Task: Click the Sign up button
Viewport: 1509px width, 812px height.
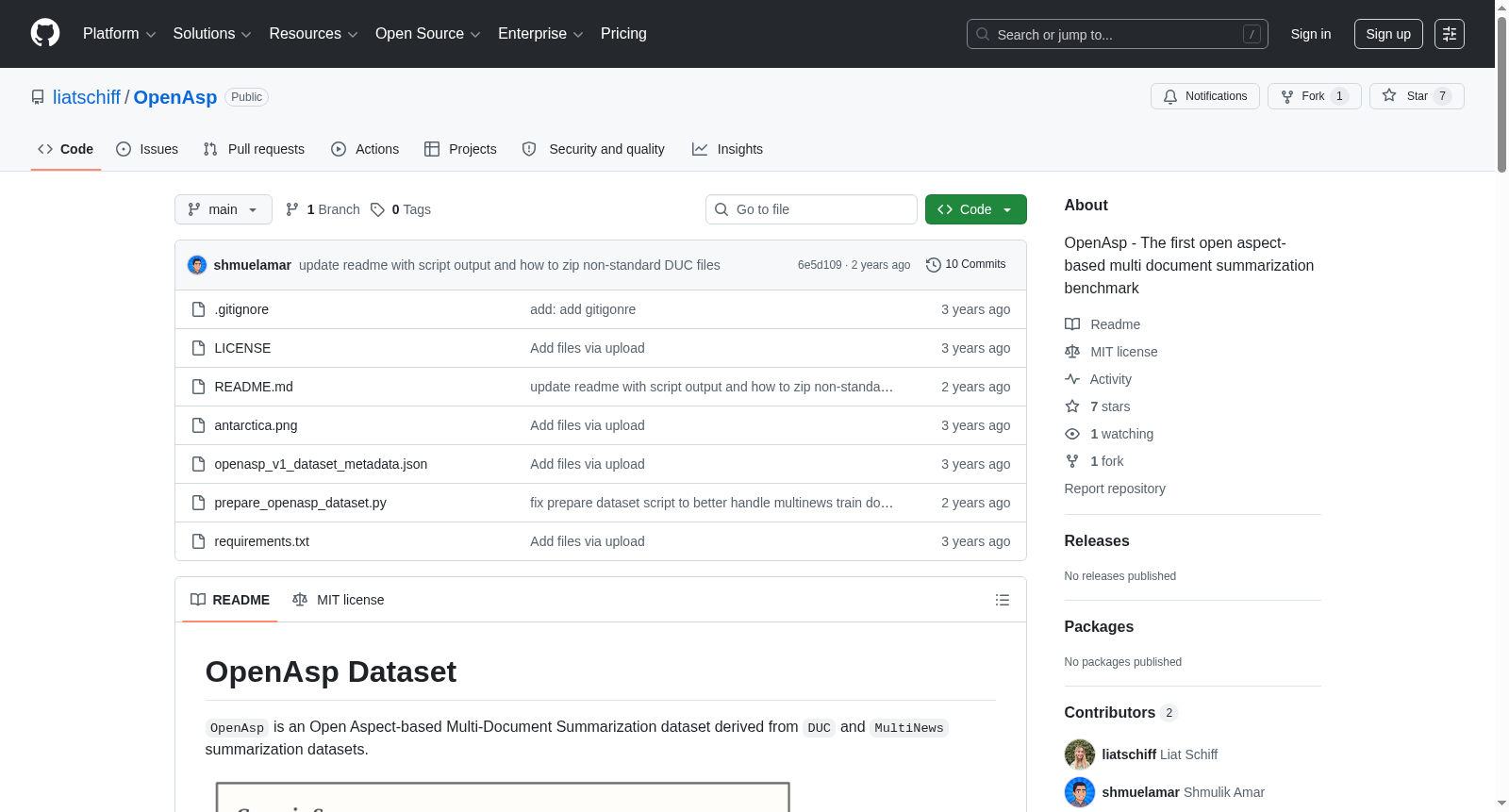Action: click(x=1387, y=34)
